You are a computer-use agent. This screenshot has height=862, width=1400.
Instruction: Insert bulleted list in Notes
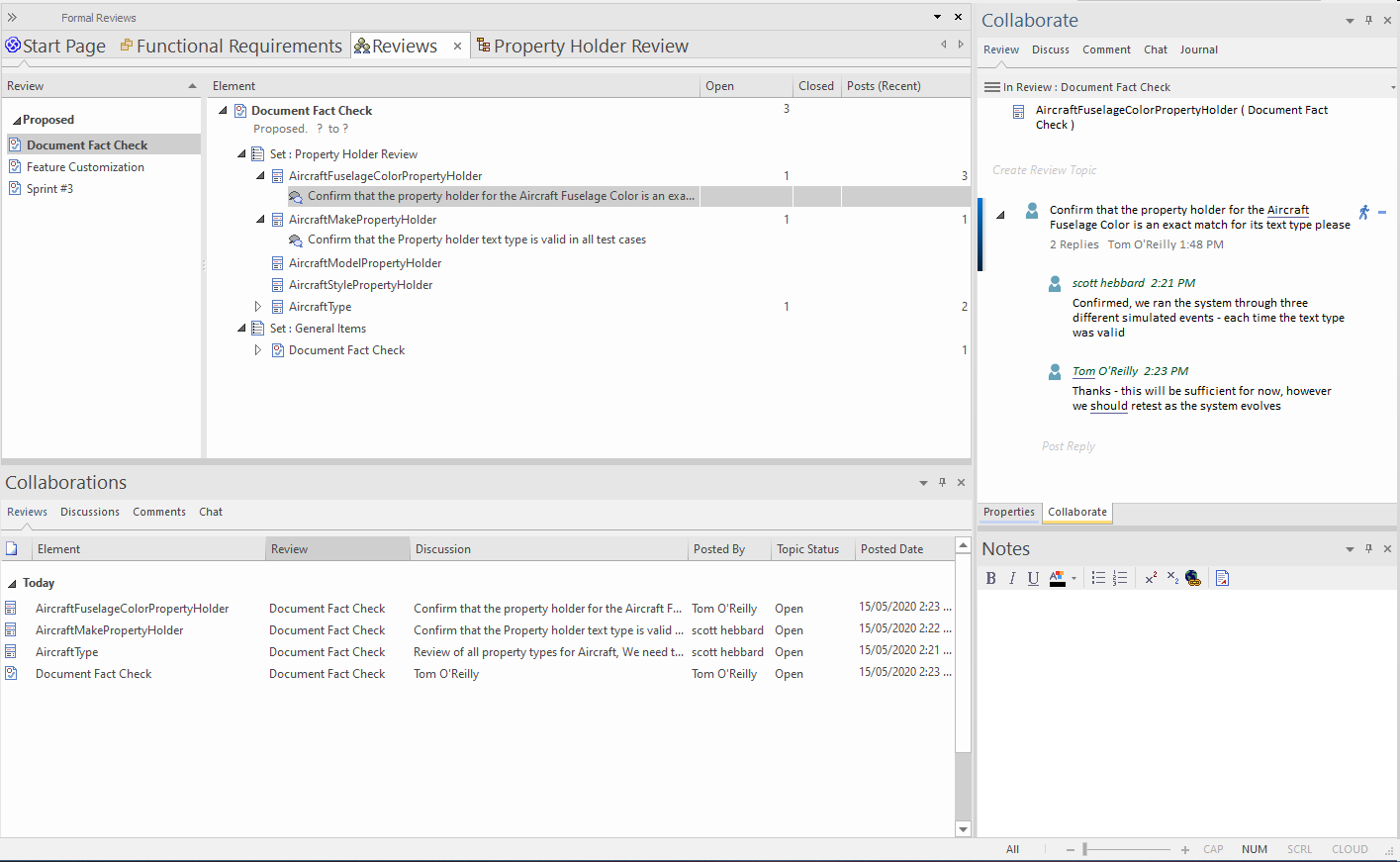1098,579
